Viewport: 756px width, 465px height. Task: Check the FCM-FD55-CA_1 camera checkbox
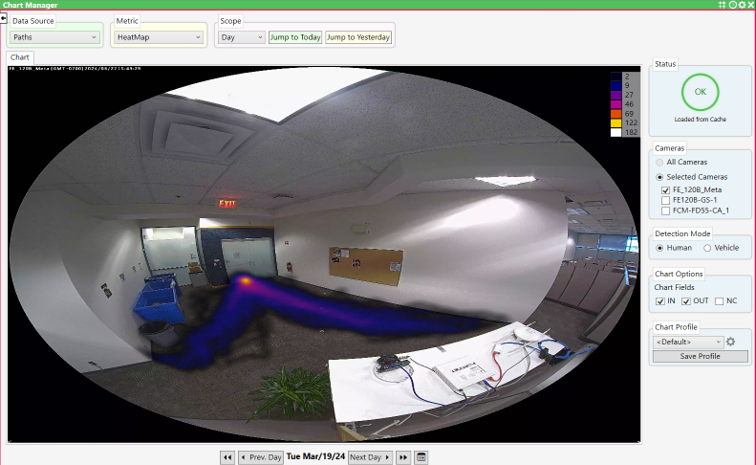point(665,211)
